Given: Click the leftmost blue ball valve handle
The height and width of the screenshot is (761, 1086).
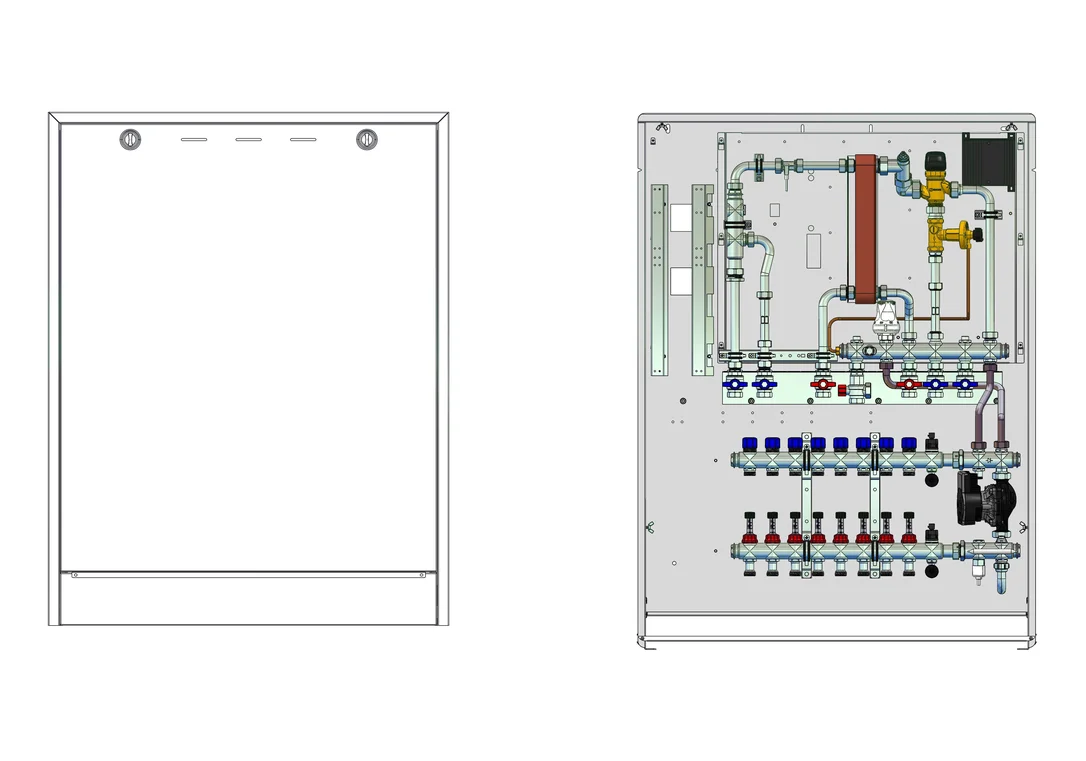Looking at the screenshot, I should [x=734, y=384].
